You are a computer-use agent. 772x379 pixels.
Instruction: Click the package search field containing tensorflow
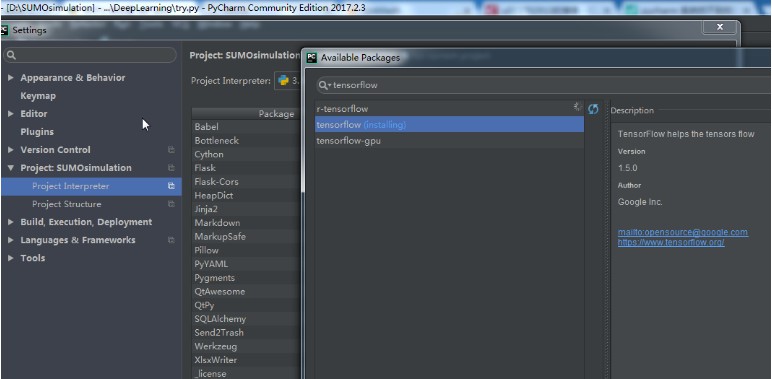(x=544, y=85)
